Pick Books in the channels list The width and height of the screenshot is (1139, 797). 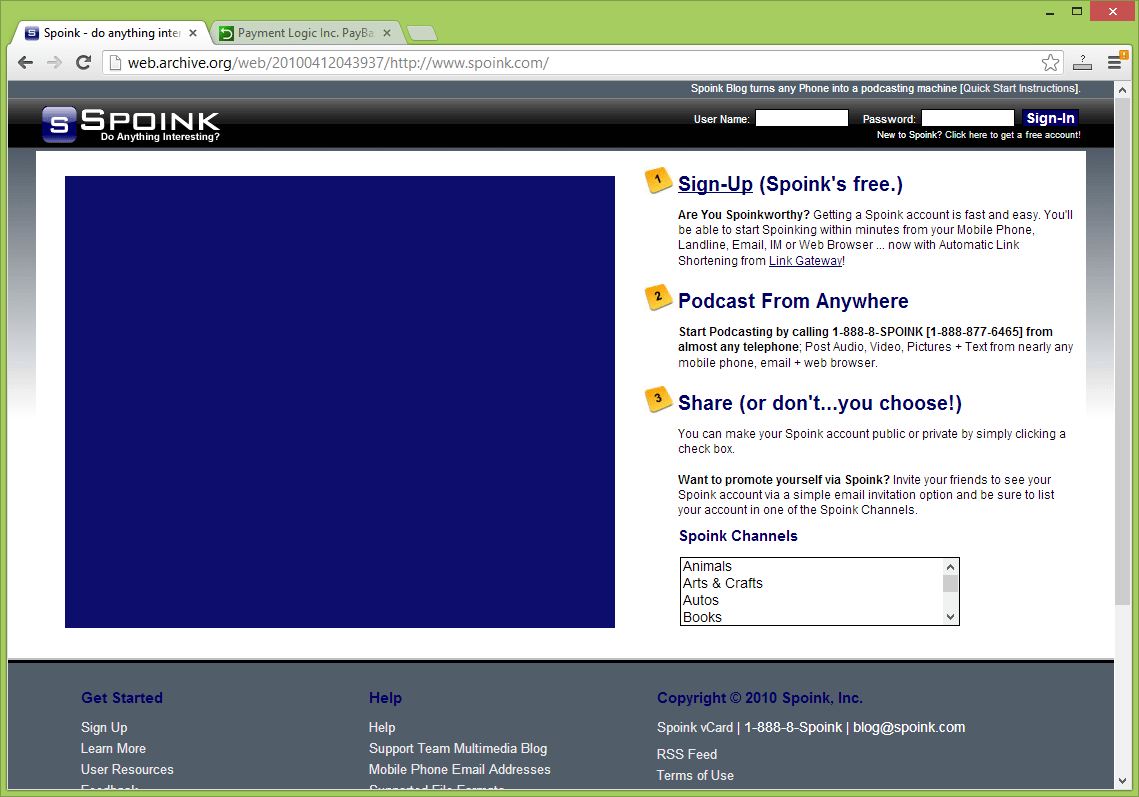811,617
